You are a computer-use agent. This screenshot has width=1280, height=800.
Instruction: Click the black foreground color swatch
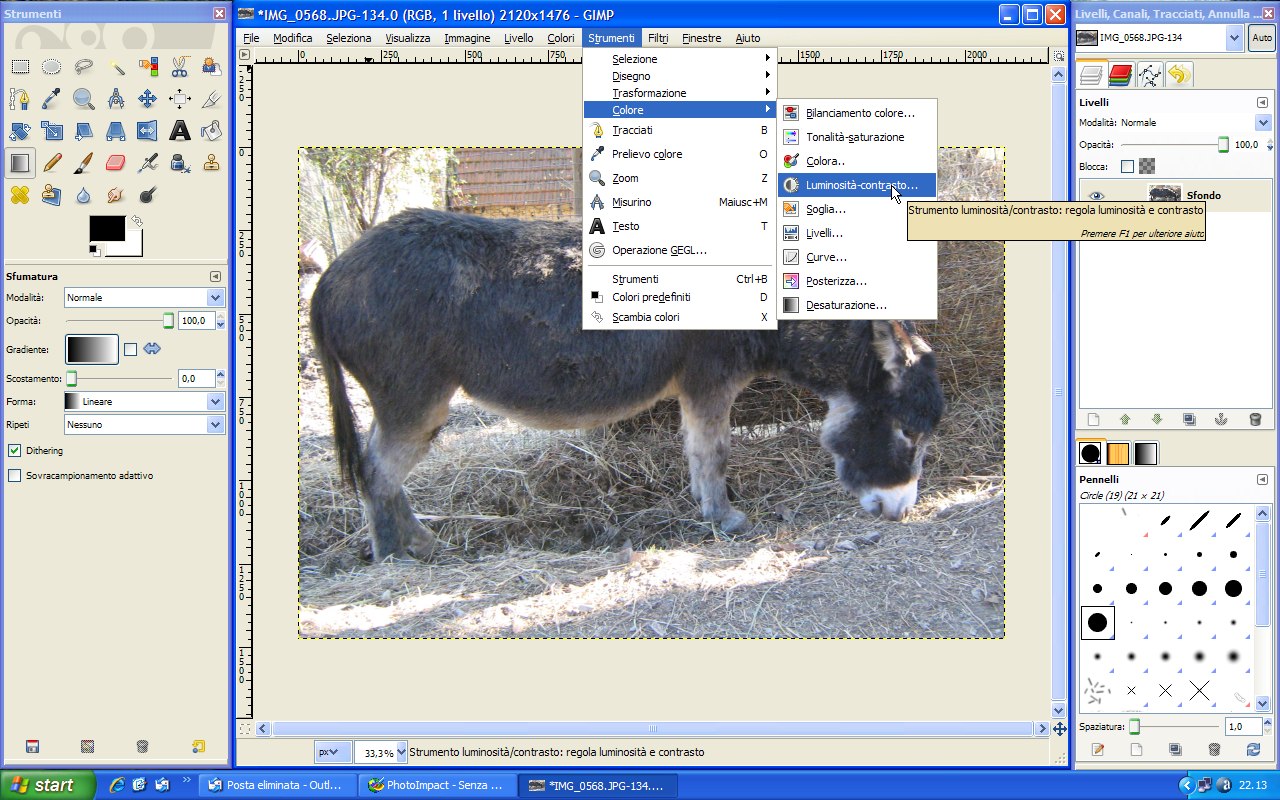107,228
